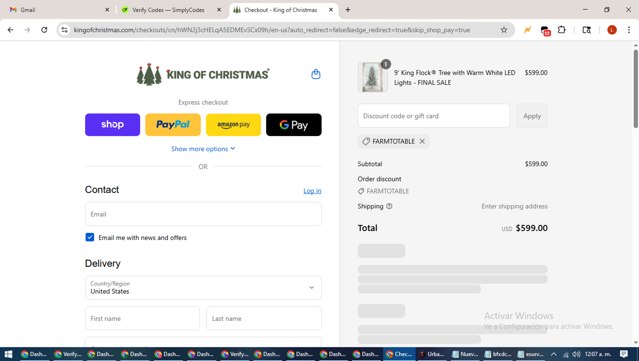639x361 pixels.
Task: Click the orange lightning extension icon
Action: point(527,30)
